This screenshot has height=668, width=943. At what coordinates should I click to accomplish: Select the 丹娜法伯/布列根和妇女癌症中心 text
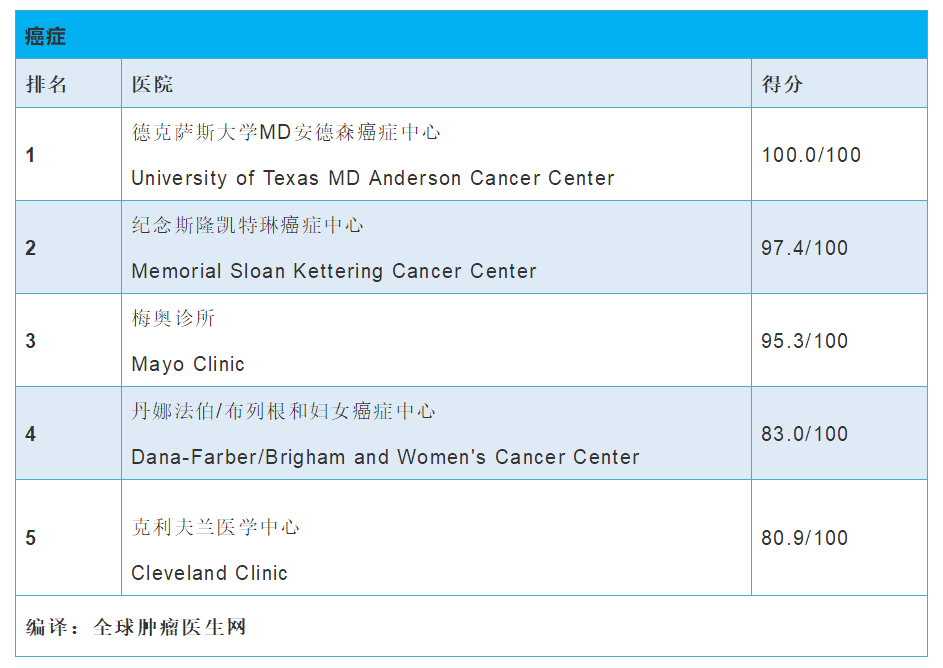[x=283, y=412]
